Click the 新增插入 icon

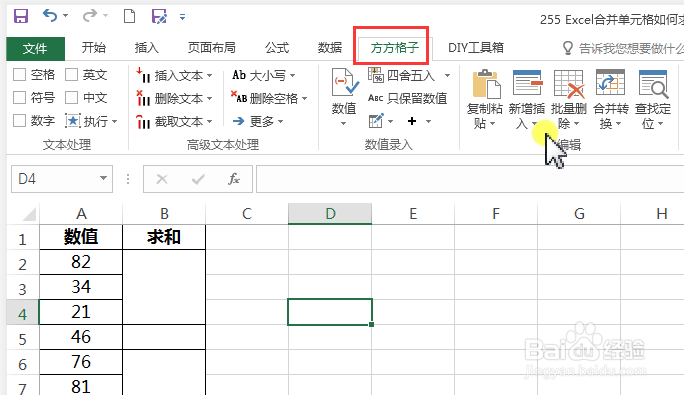click(x=527, y=83)
